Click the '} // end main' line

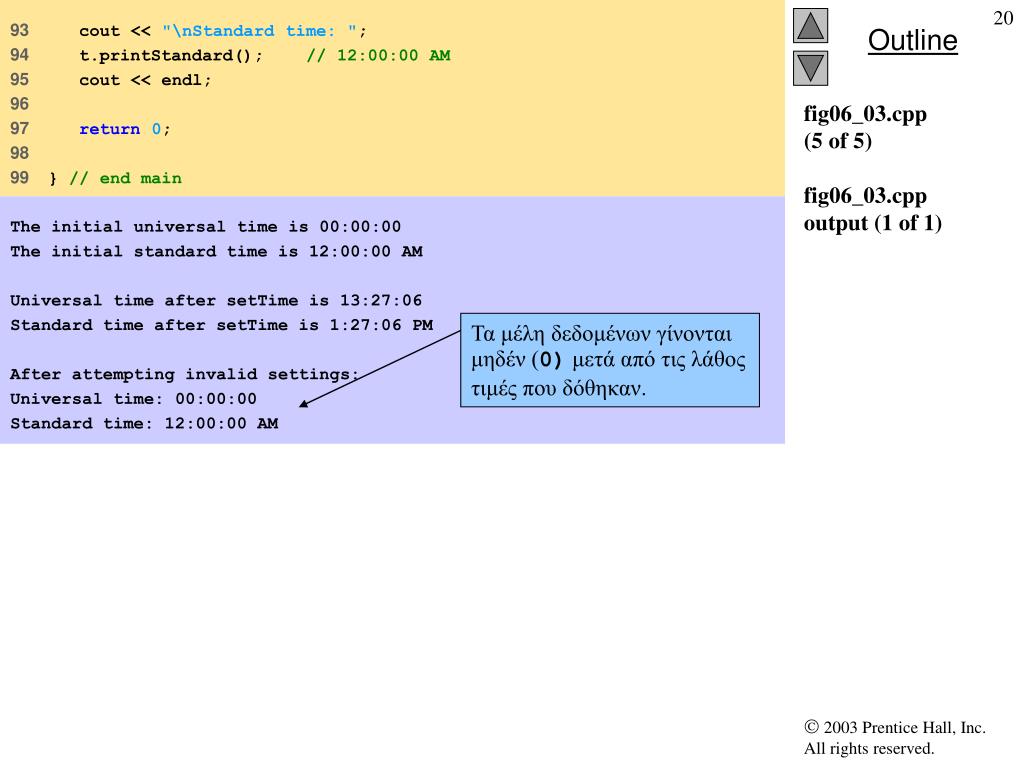point(116,178)
